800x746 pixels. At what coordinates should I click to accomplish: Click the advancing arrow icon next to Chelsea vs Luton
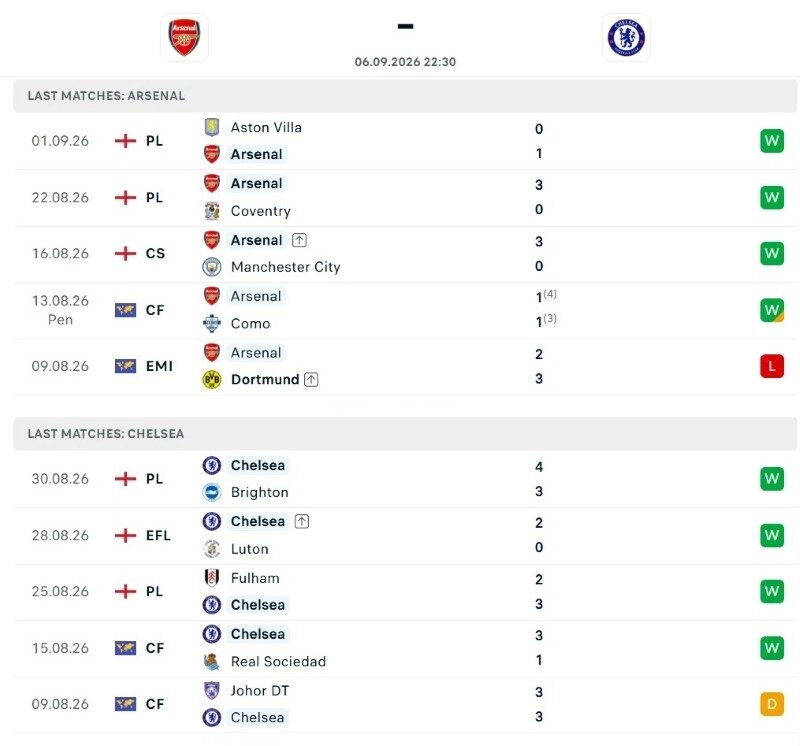click(302, 521)
